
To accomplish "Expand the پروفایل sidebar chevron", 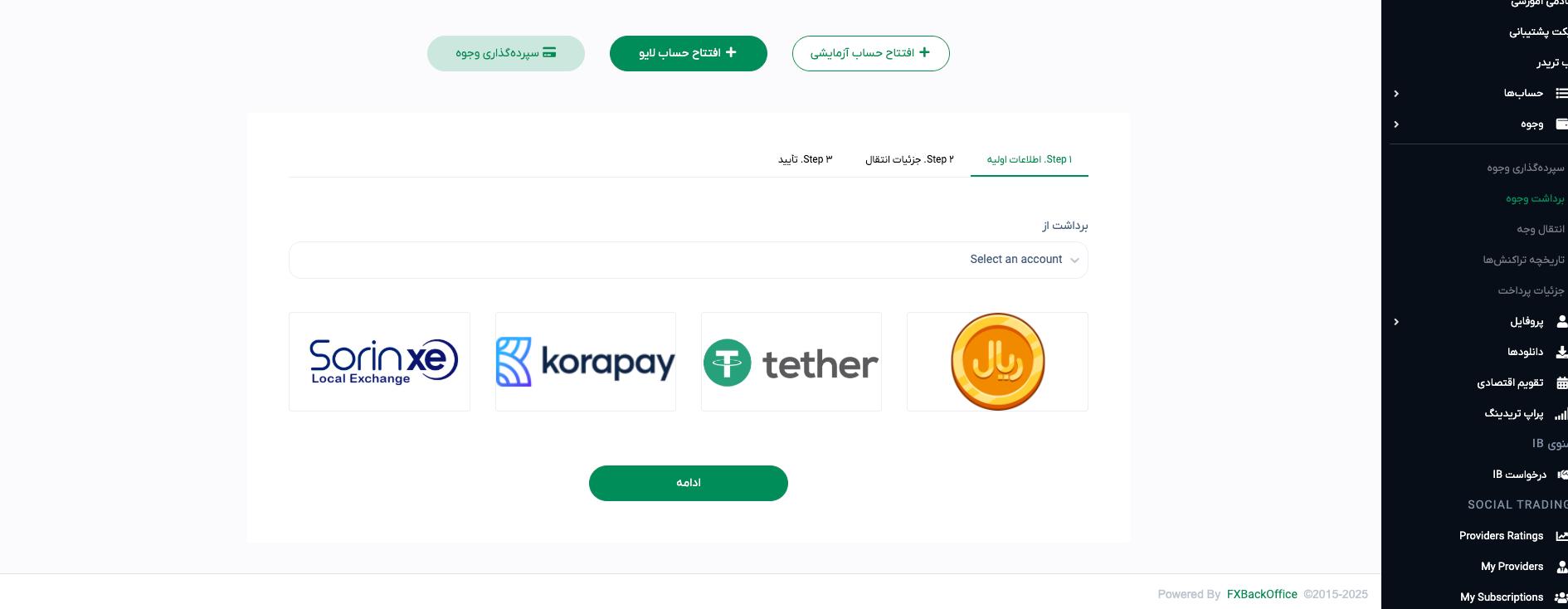I will 1396,322.
